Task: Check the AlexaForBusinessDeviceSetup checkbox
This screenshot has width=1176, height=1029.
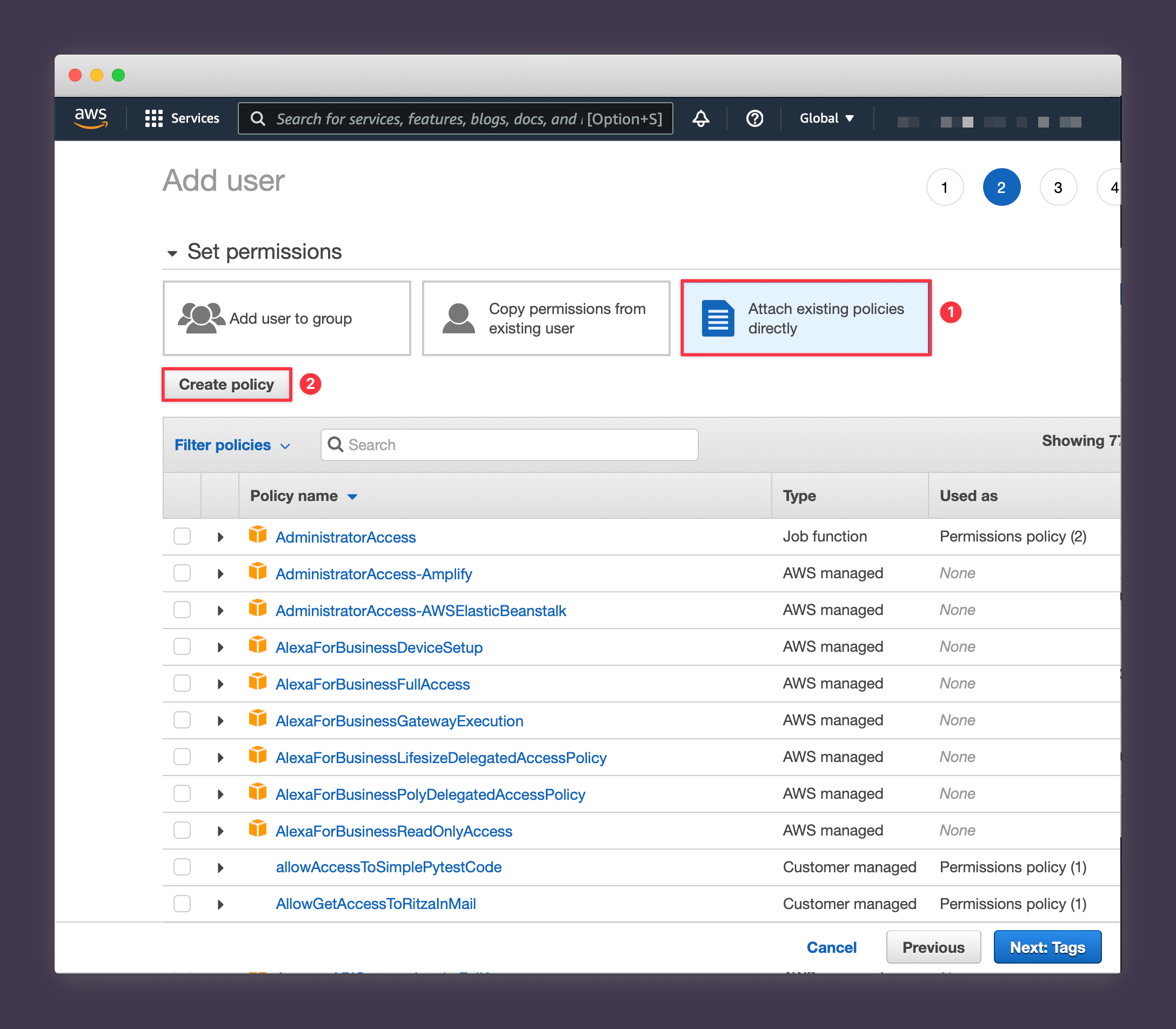Action: pyautogui.click(x=182, y=646)
